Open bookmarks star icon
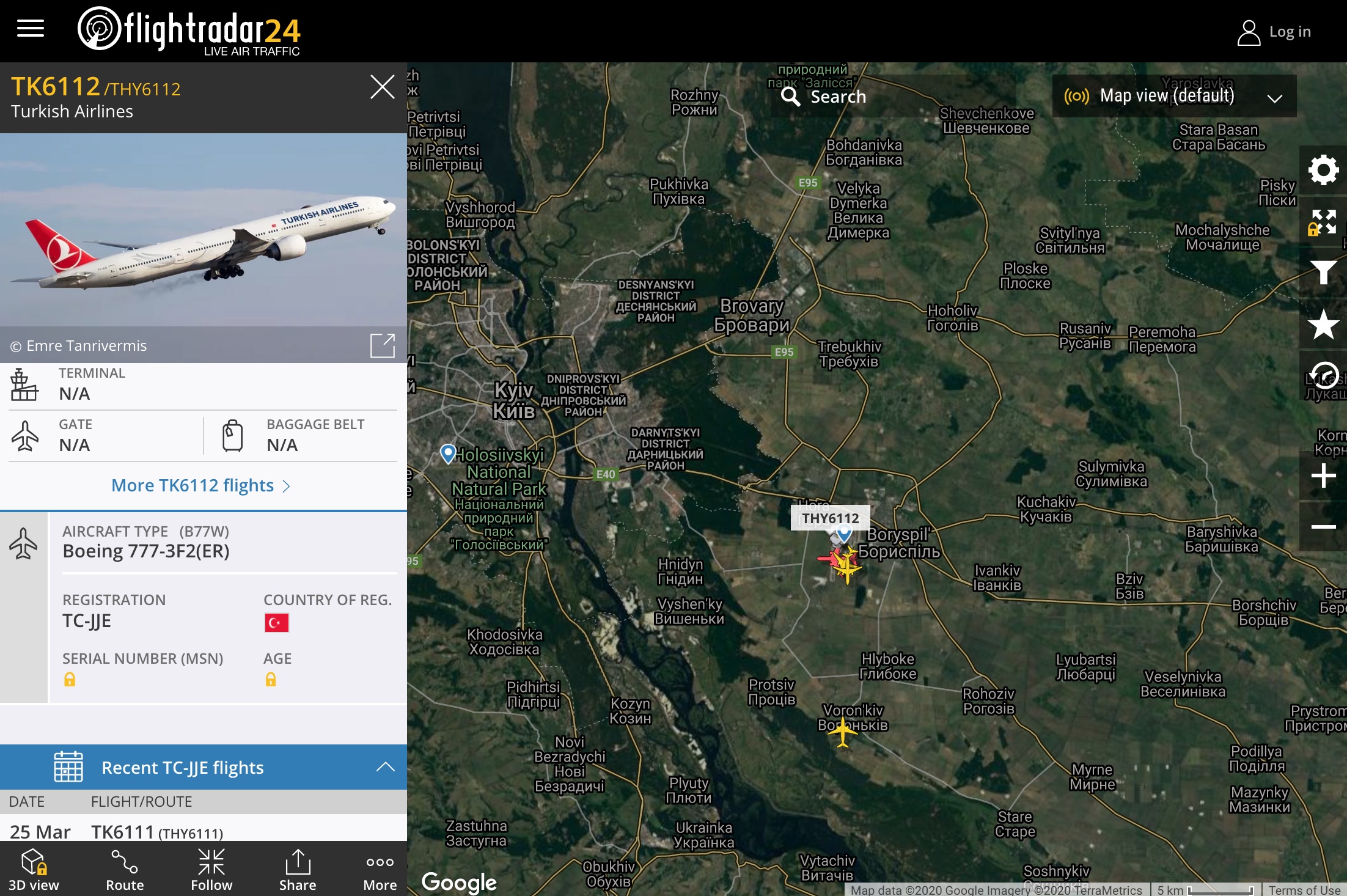1347x896 pixels. click(x=1323, y=324)
